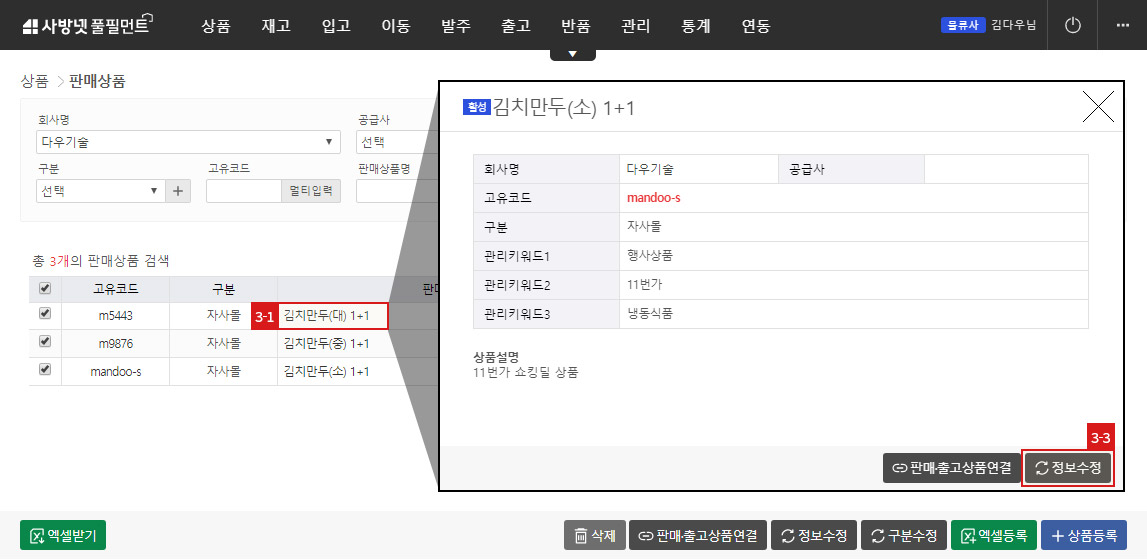The width and height of the screenshot is (1147, 560).
Task: Open product 김치만두(대) 1+1 in the list
Action: [326, 316]
